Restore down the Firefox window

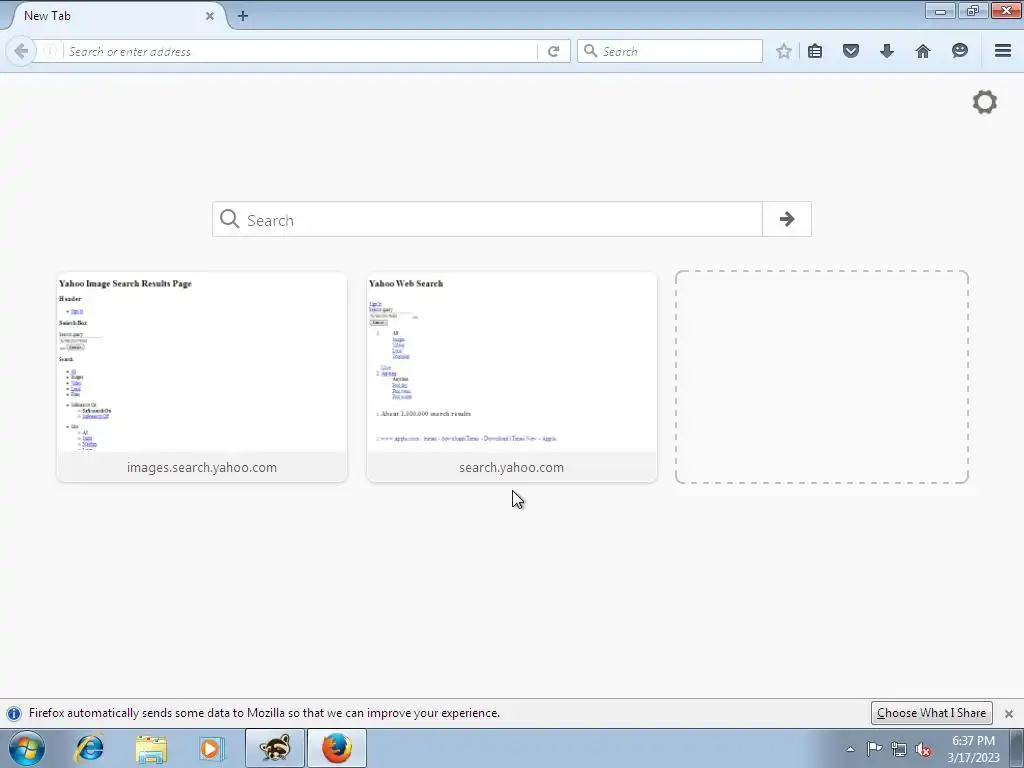click(973, 10)
